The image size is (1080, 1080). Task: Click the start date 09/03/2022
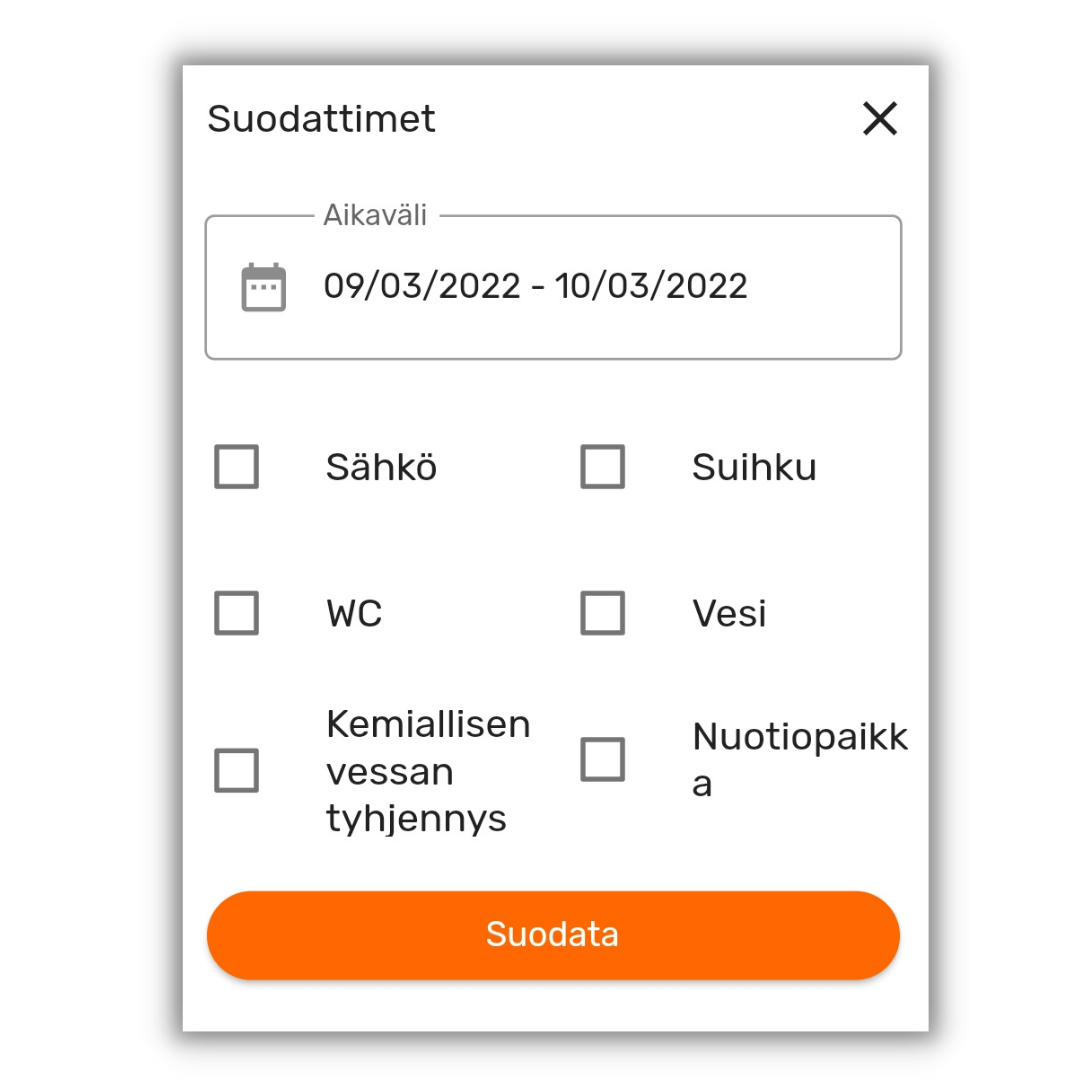point(422,287)
